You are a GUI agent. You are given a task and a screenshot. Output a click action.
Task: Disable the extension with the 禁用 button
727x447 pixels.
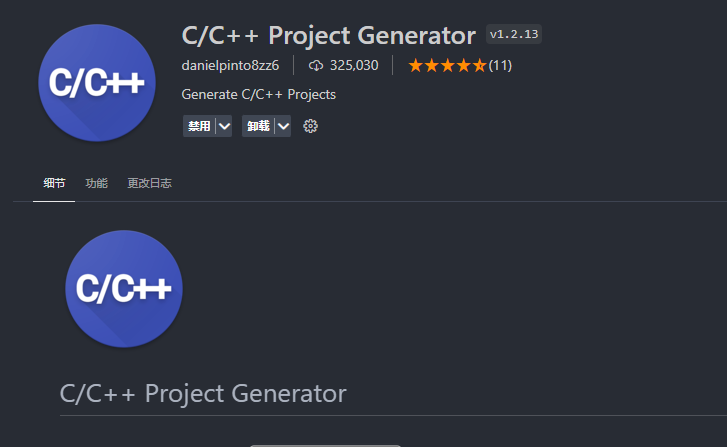tap(199, 126)
